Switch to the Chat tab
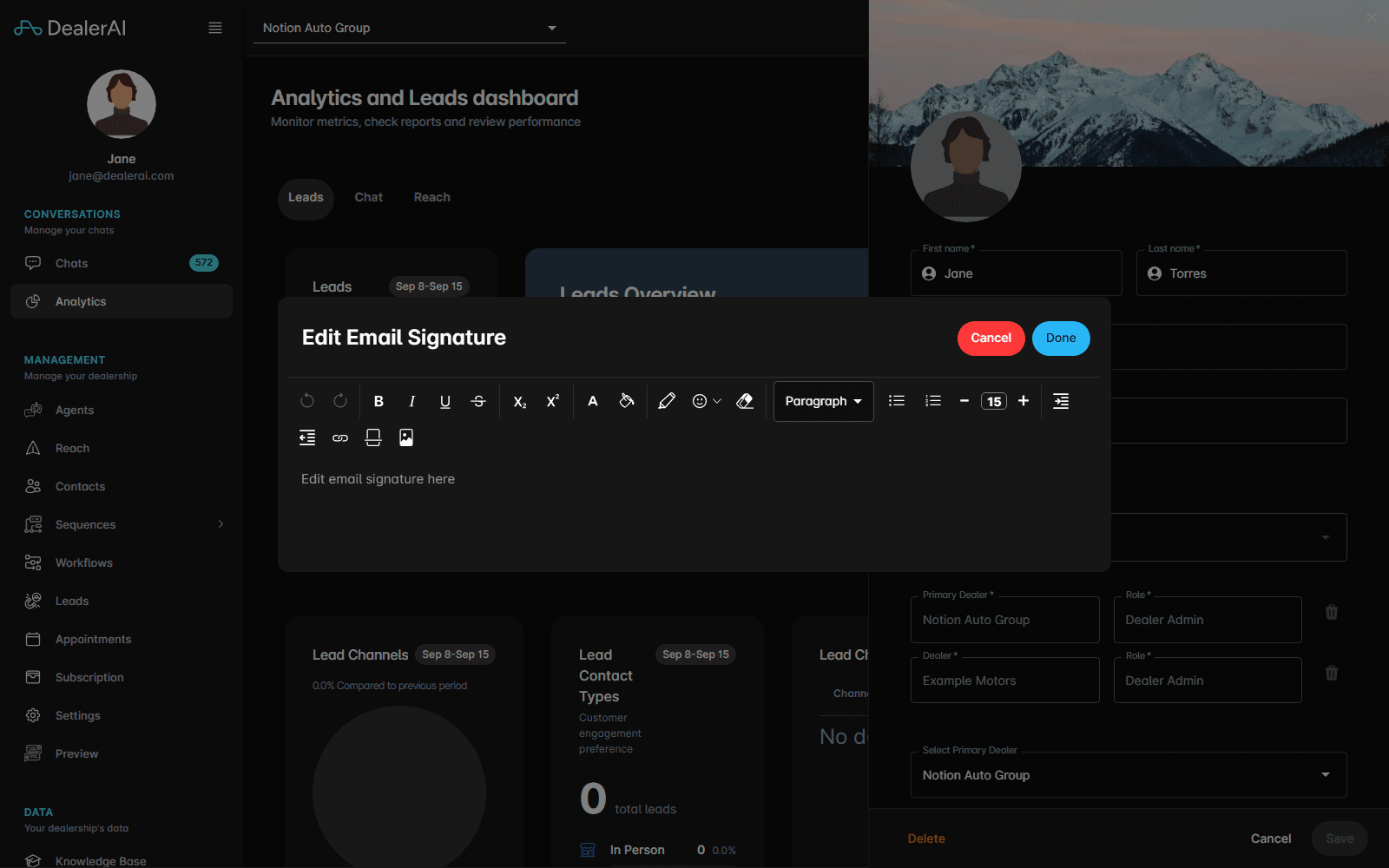This screenshot has width=1389, height=868. (x=369, y=198)
